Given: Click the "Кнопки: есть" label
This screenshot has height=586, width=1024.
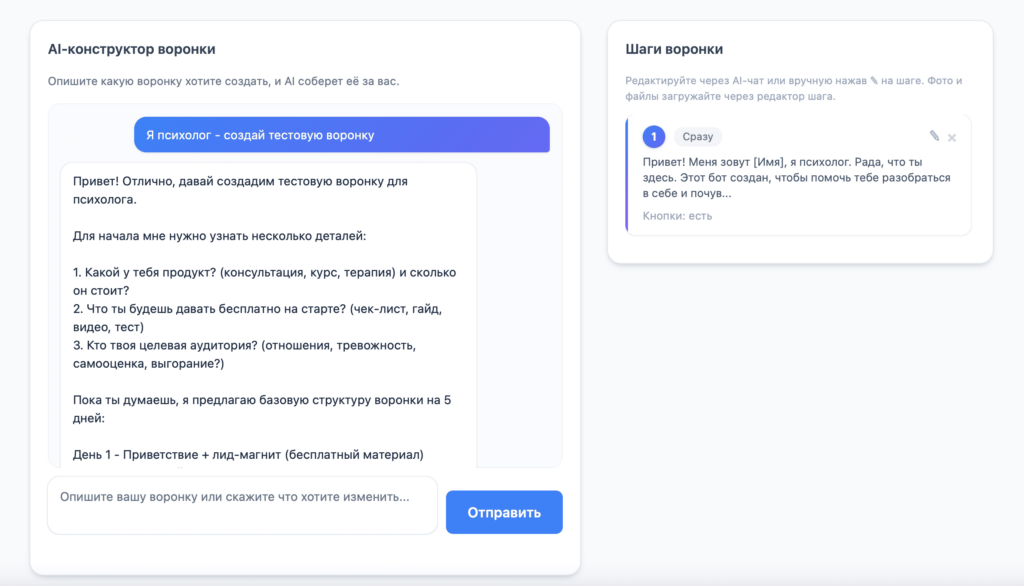Looking at the screenshot, I should tap(677, 216).
